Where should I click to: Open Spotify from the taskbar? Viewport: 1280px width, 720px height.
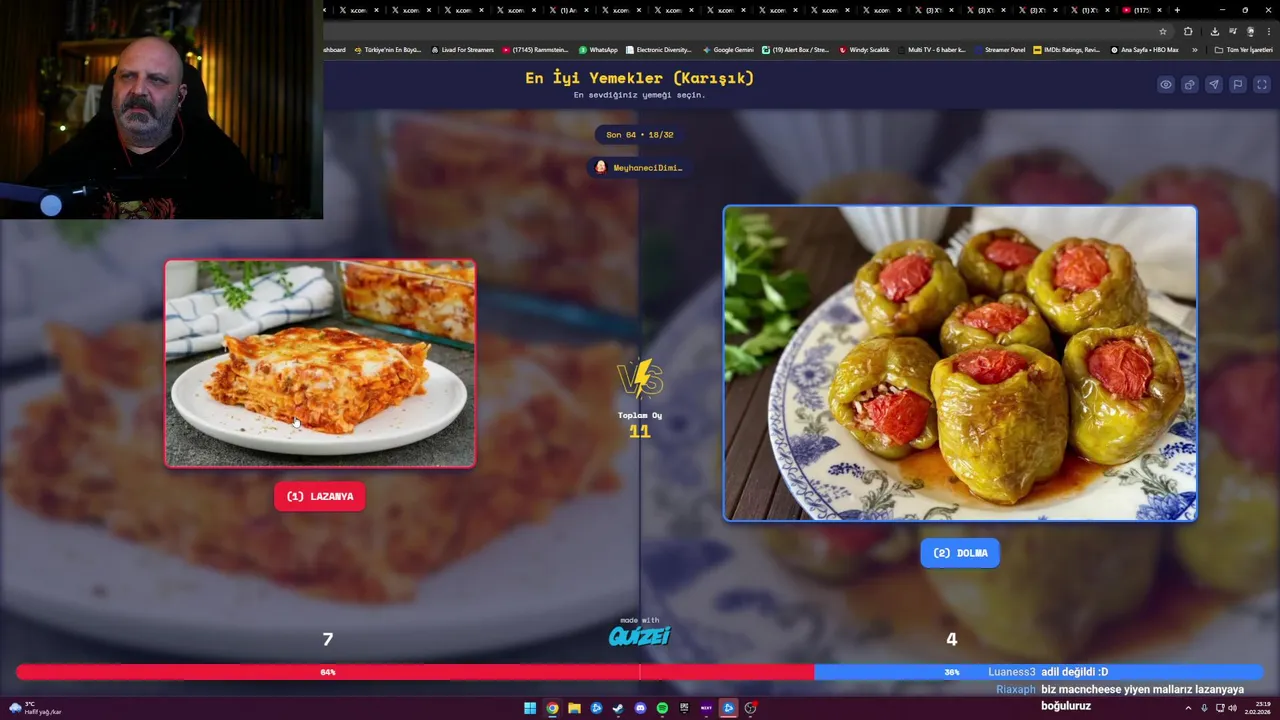(662, 708)
